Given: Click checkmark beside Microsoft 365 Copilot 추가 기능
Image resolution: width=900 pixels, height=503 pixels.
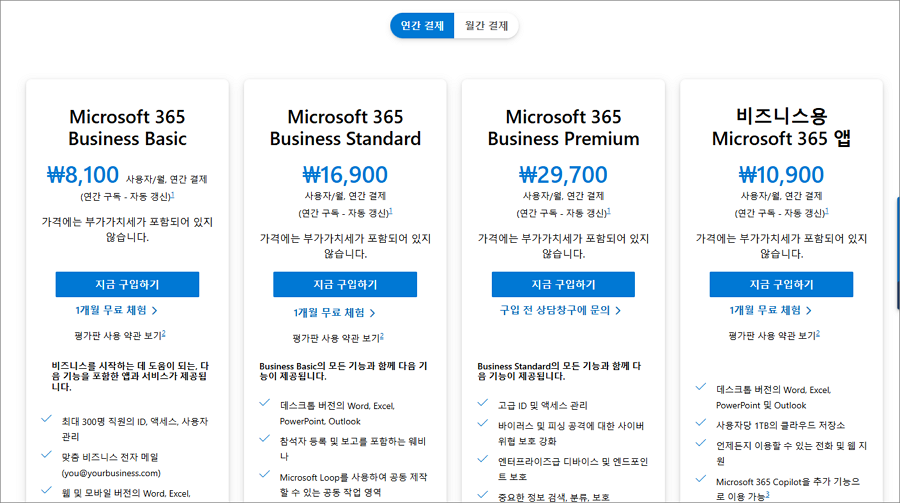Looking at the screenshot, I should [701, 479].
